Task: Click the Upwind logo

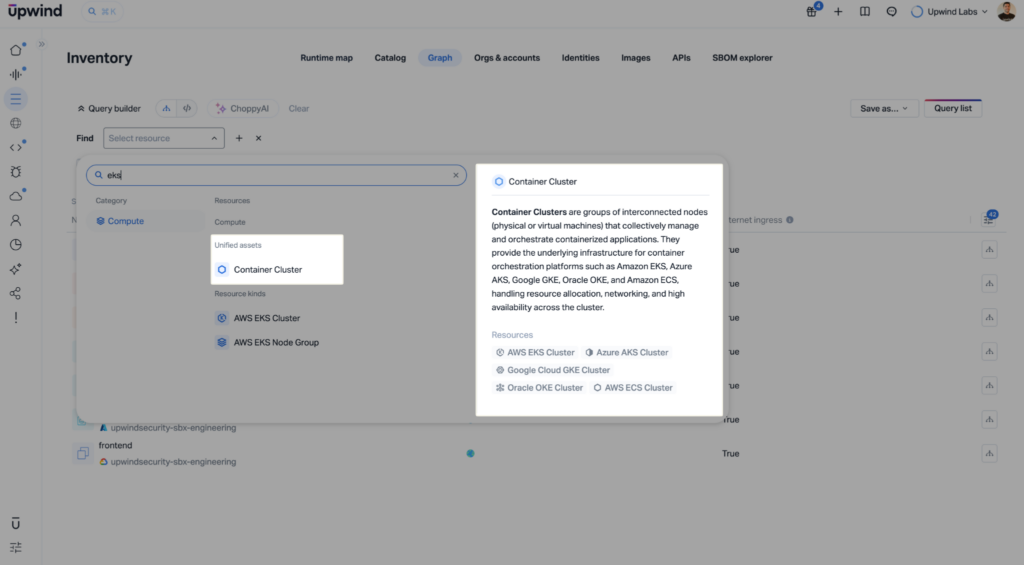Action: [35, 11]
